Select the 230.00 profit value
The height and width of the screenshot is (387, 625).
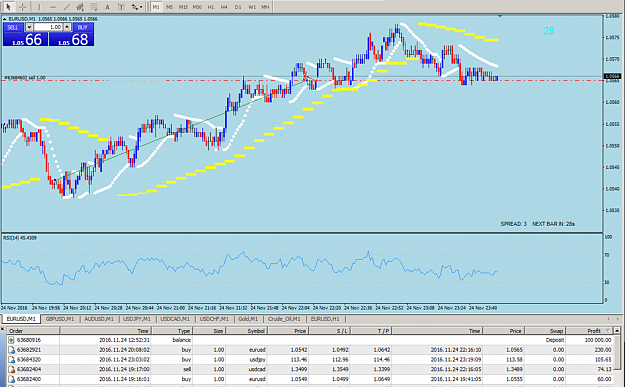[x=603, y=350]
